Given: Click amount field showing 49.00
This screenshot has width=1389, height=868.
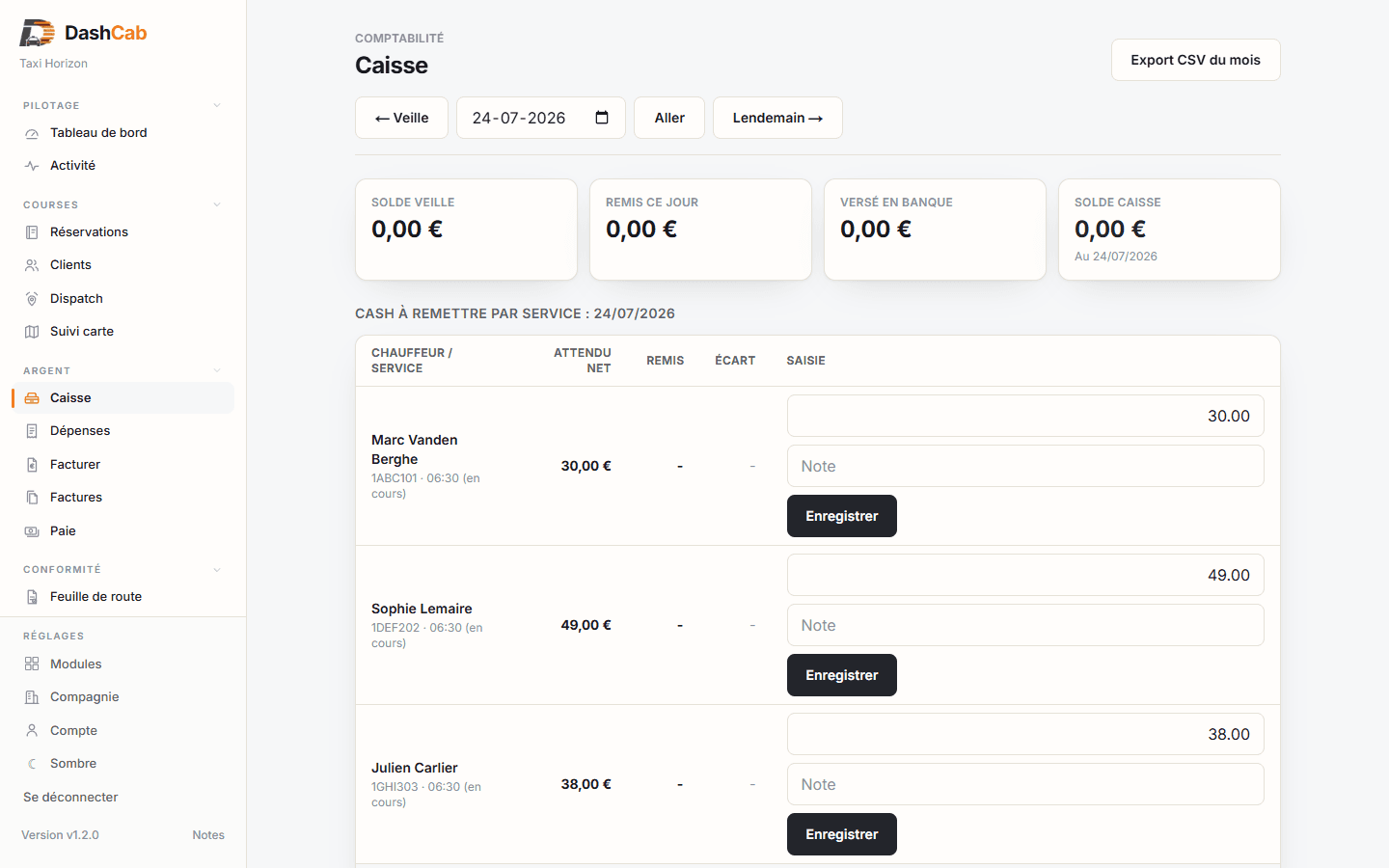Looking at the screenshot, I should 1025,575.
